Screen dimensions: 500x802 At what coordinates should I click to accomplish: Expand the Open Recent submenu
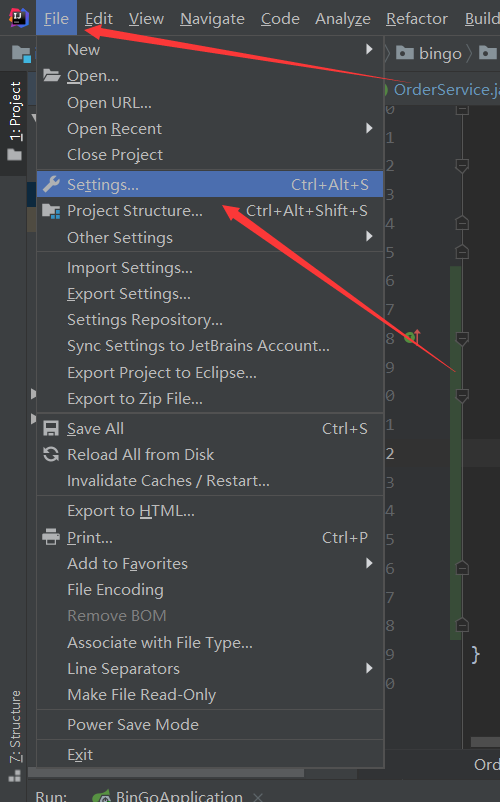[210, 128]
